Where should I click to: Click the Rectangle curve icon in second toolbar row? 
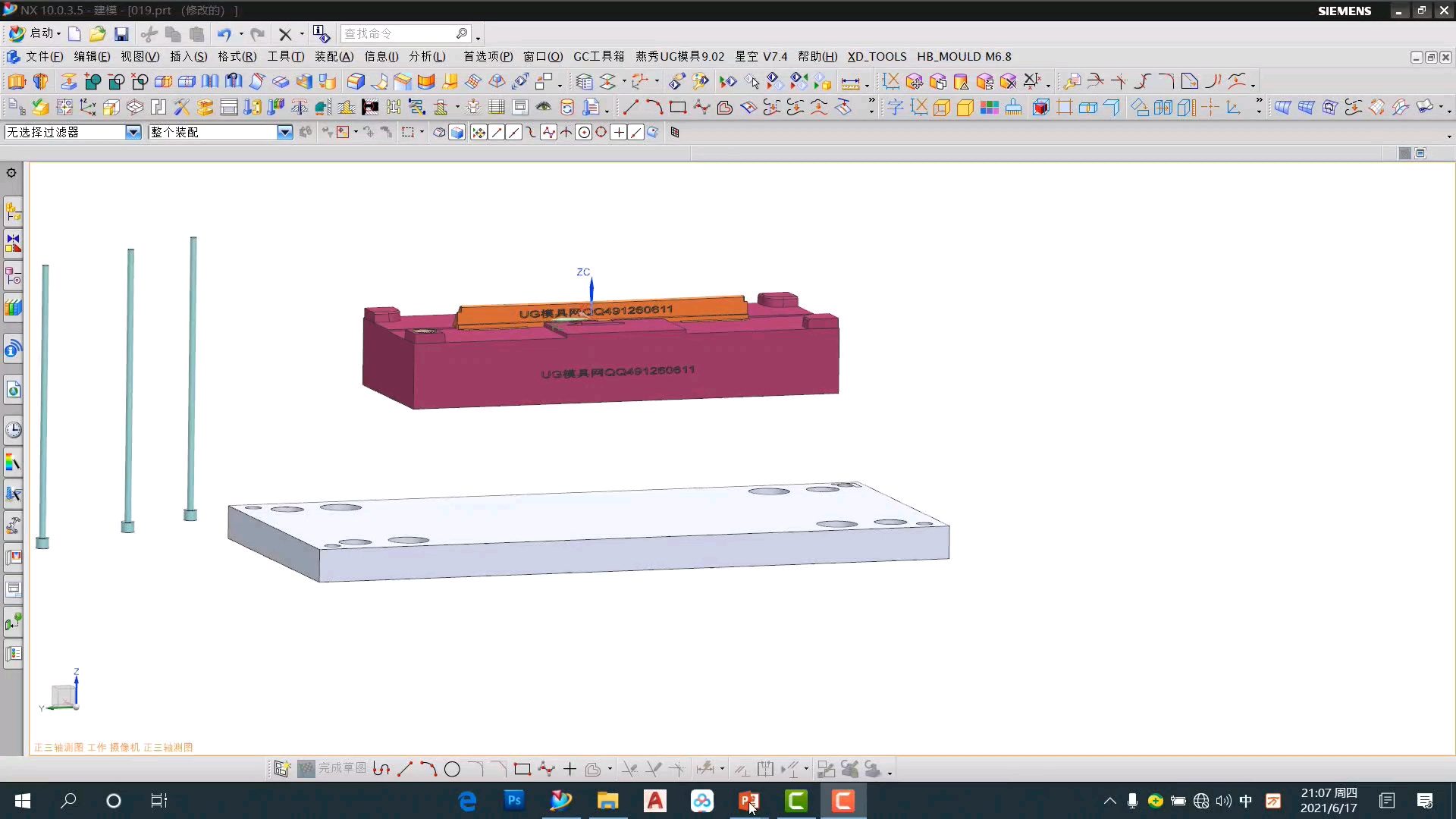tap(678, 108)
